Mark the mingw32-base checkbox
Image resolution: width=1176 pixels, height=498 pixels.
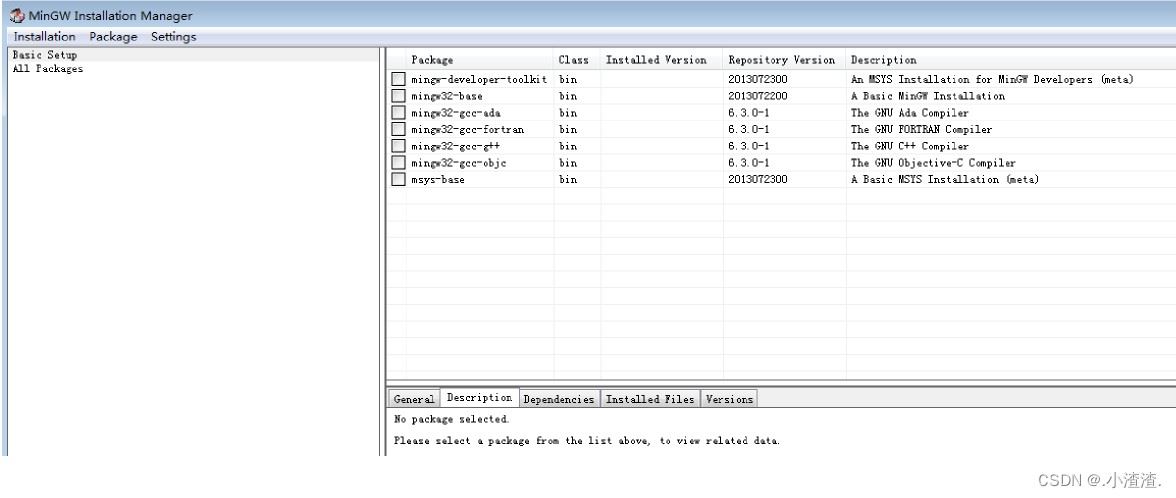(398, 96)
